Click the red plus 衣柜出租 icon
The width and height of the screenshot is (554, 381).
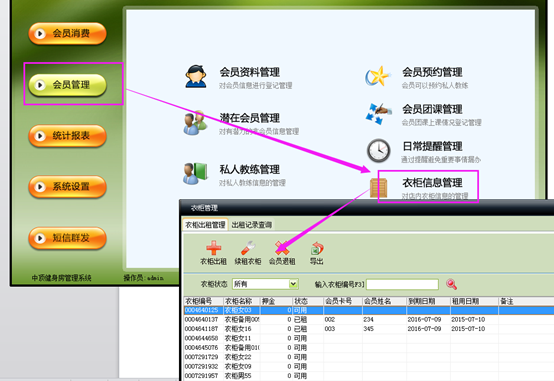point(214,248)
